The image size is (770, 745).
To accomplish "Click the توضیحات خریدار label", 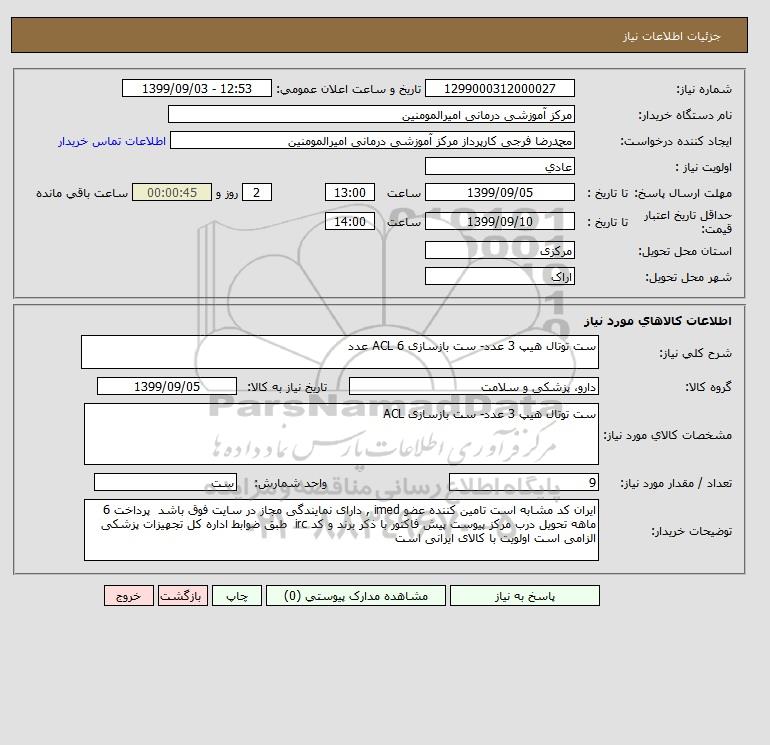I will 691,531.
